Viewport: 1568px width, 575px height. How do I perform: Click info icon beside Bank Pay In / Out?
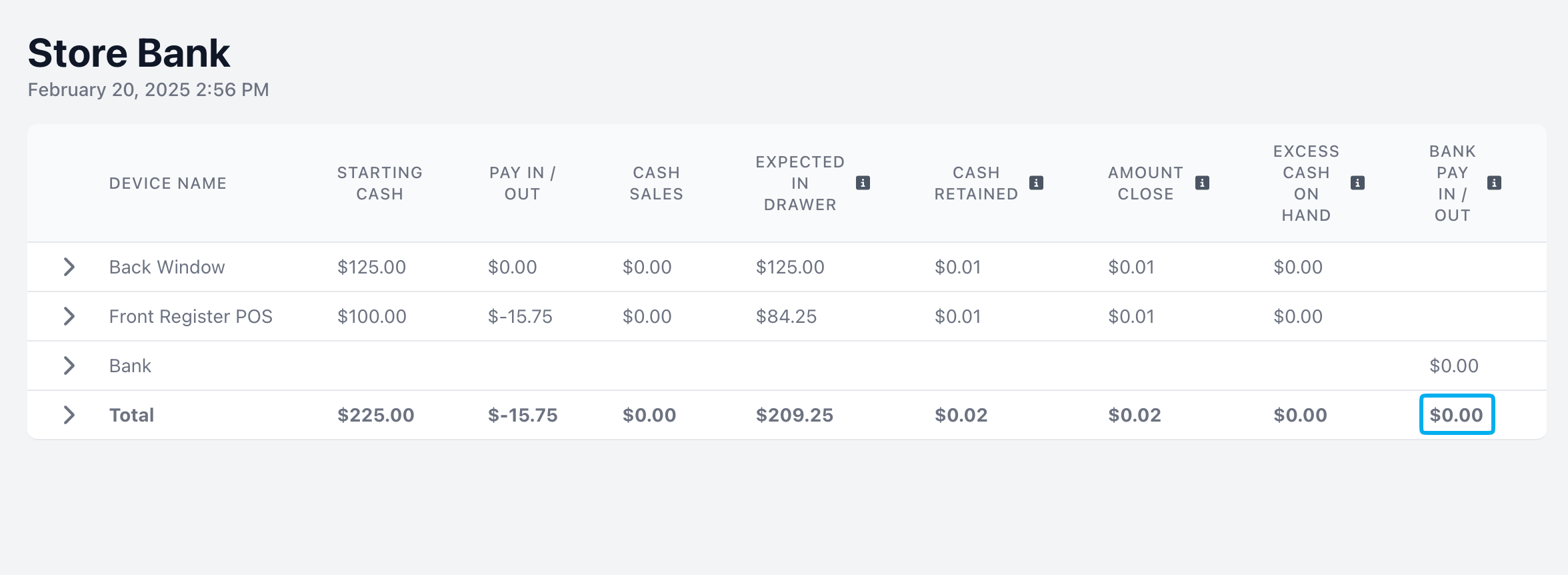(x=1495, y=183)
